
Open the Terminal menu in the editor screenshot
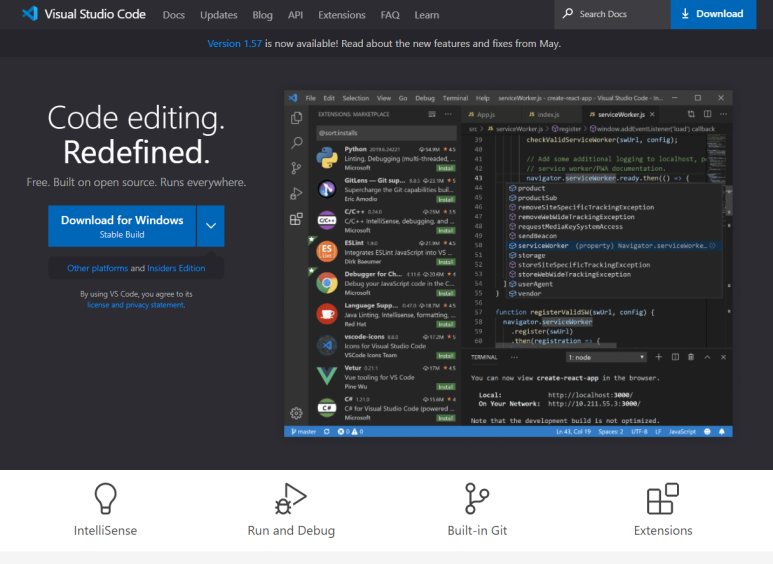click(455, 98)
